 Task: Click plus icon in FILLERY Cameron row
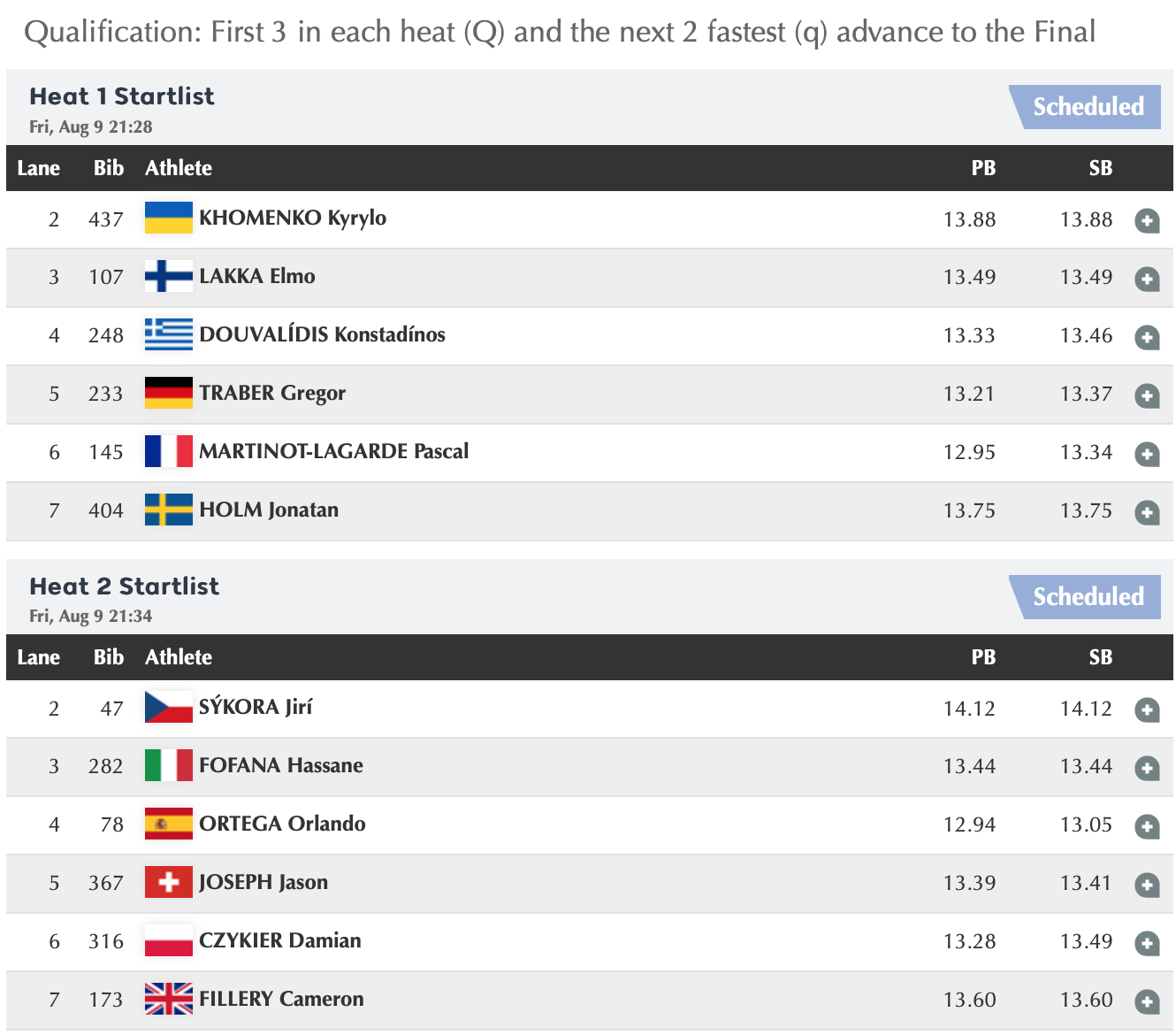[x=1147, y=1001]
